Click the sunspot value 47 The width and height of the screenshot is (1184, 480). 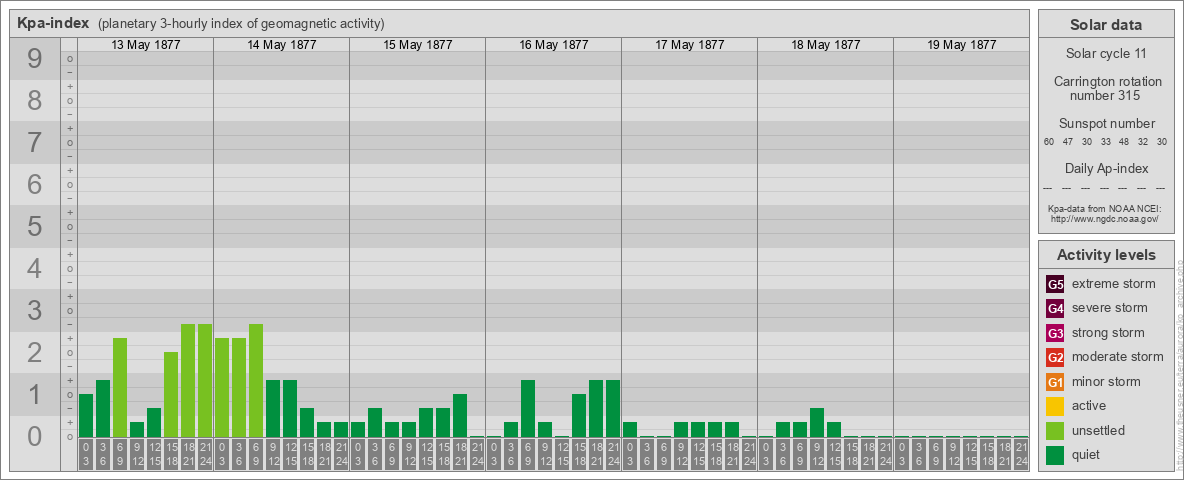click(1068, 142)
